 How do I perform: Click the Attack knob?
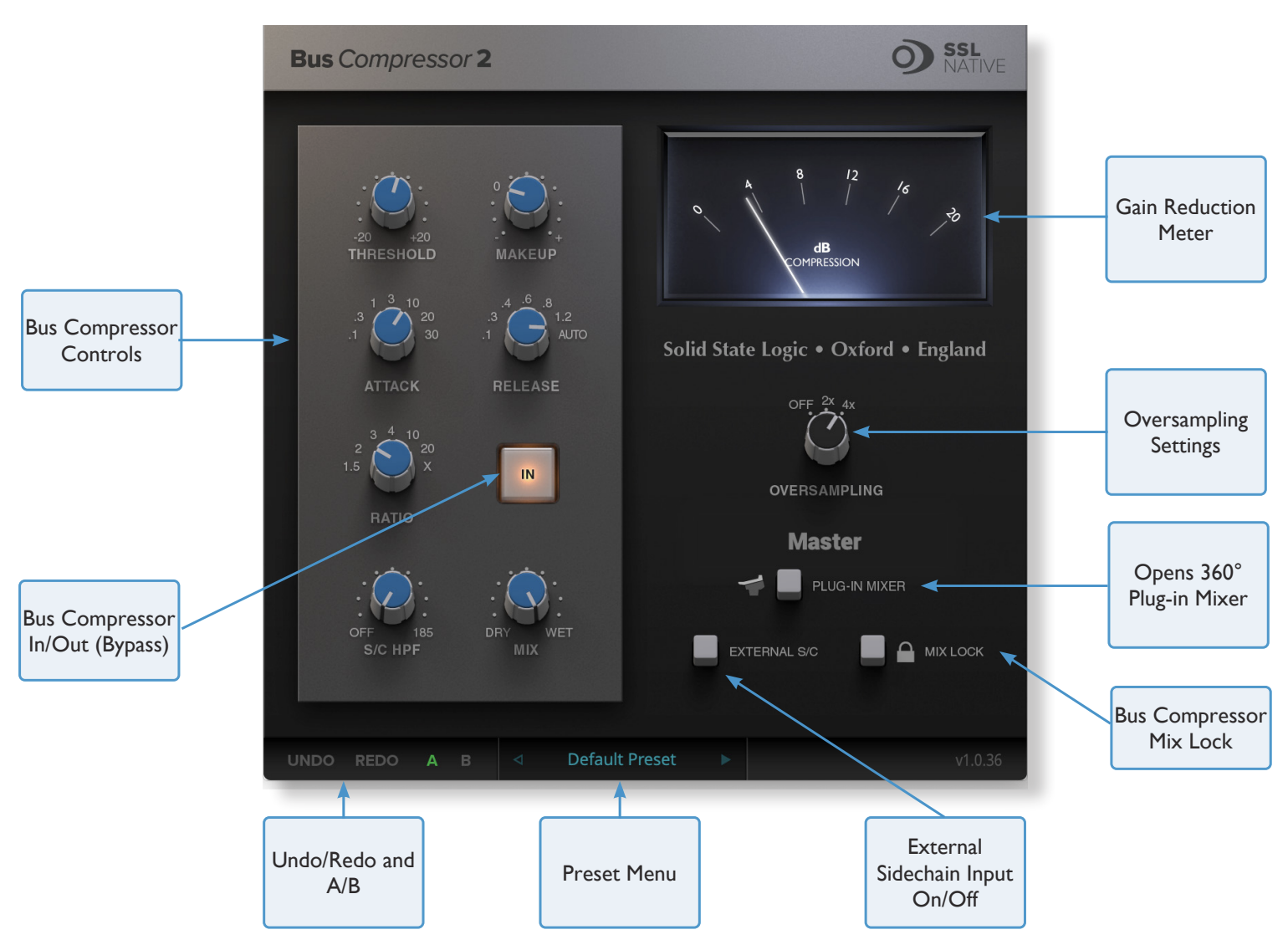point(392,332)
